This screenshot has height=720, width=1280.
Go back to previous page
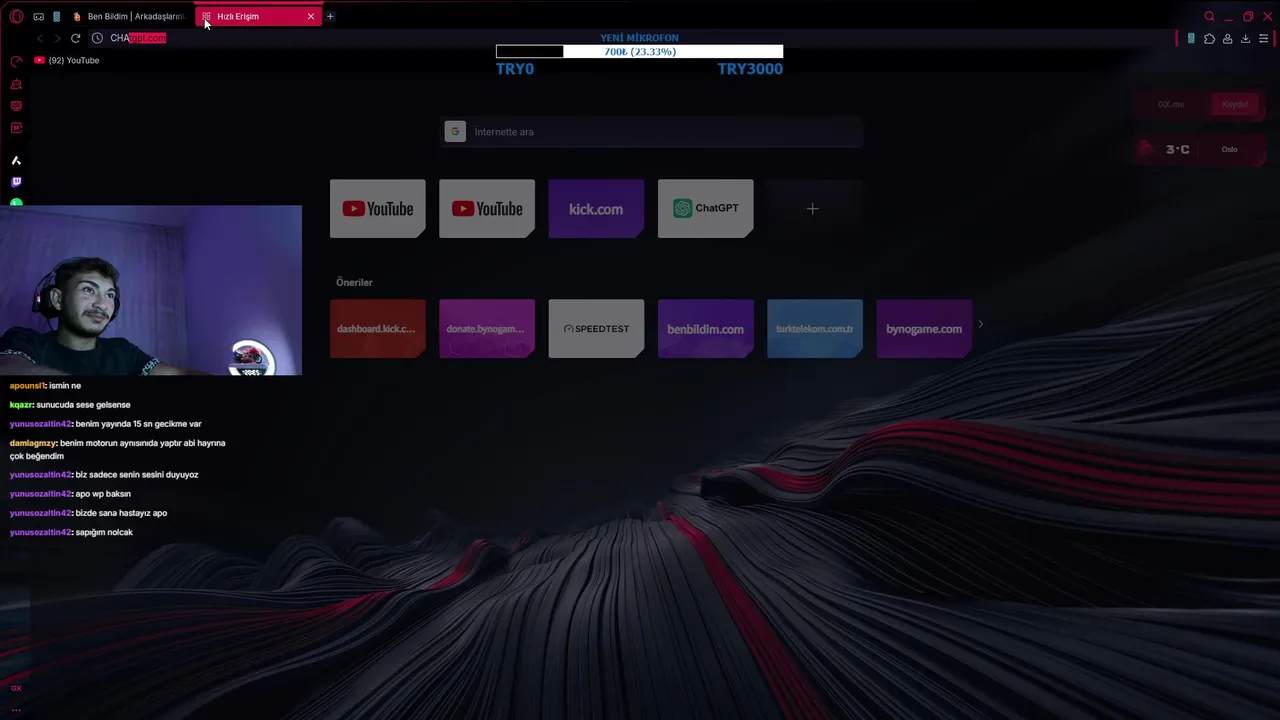point(39,38)
